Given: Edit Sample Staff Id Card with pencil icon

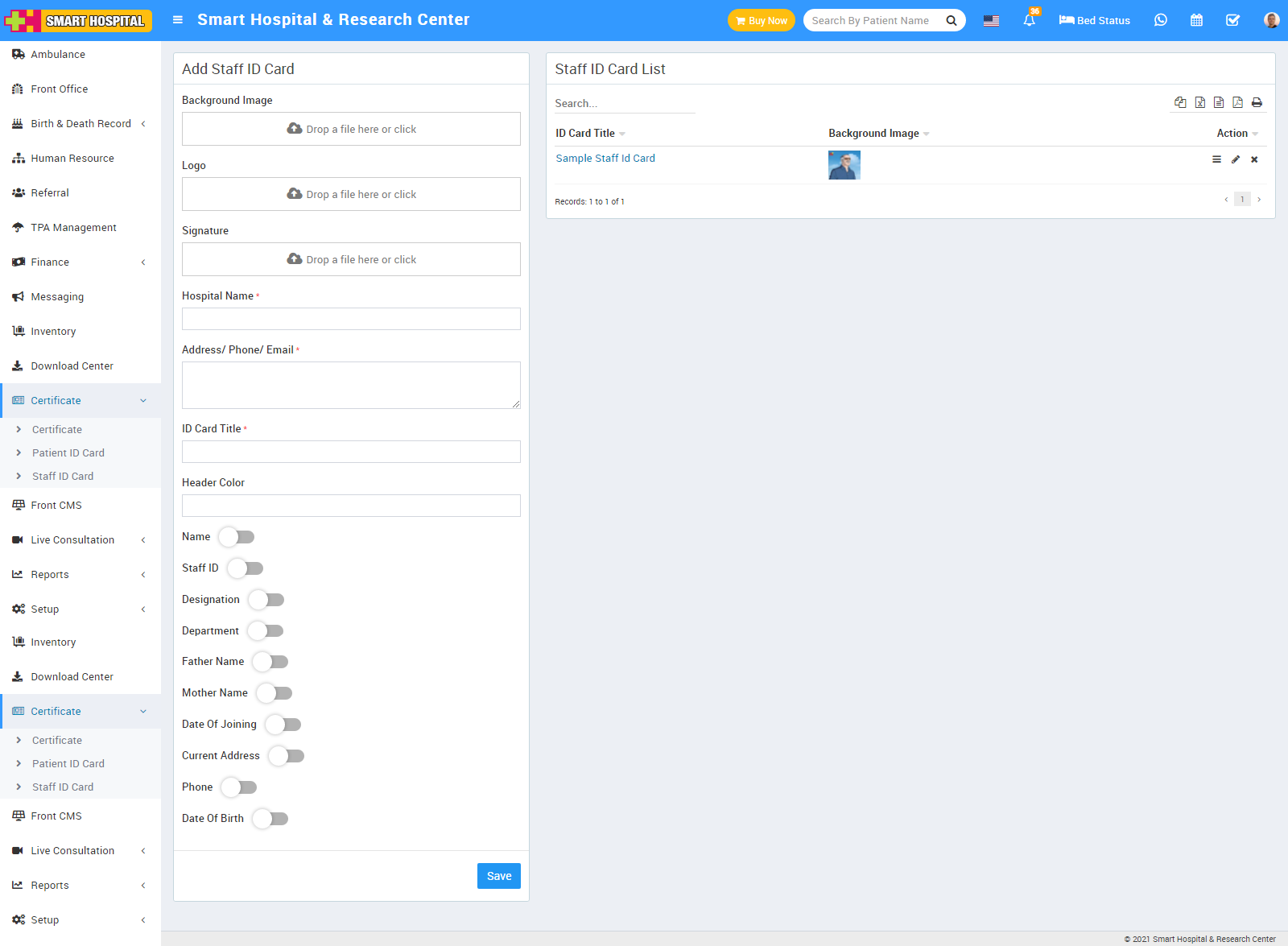Looking at the screenshot, I should coord(1236,159).
